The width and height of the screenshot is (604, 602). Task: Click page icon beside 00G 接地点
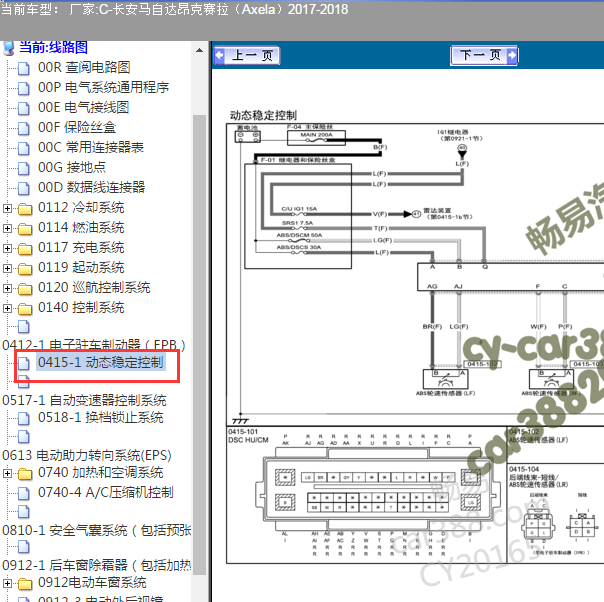(x=24, y=168)
